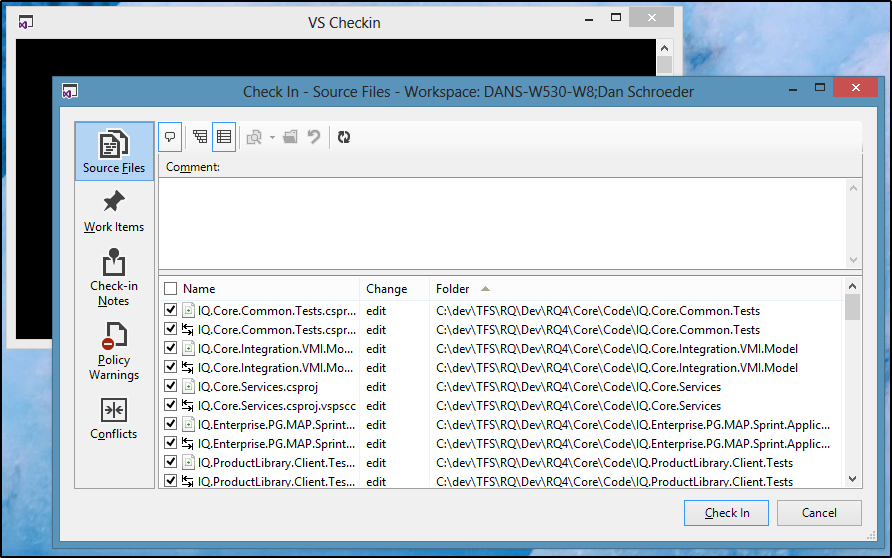Uncheck first IQ.Core.Common.Tests.cspr... file row
892x558 pixels.
tap(171, 310)
